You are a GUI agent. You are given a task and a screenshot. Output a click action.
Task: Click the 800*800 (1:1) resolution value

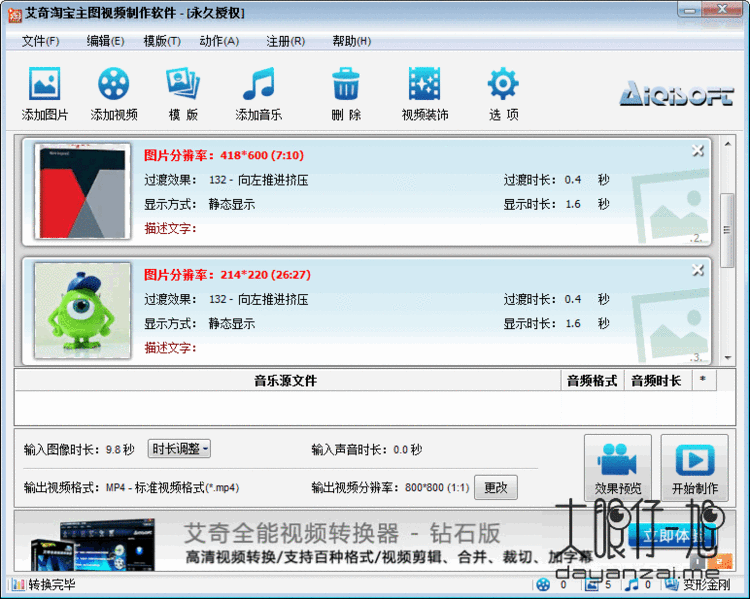click(x=437, y=488)
